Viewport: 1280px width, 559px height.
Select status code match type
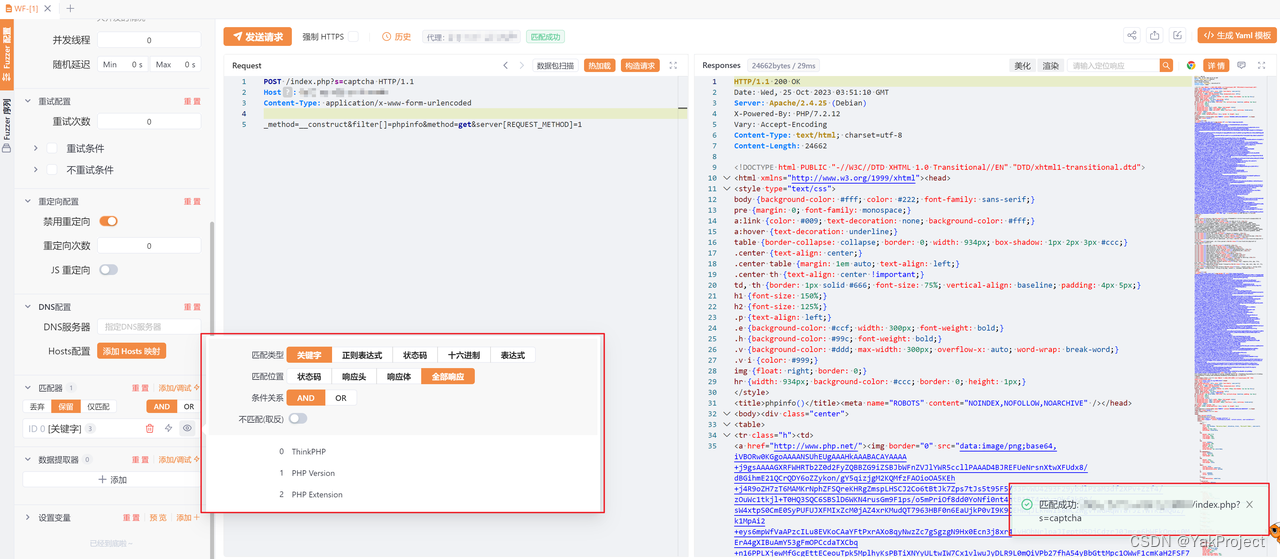tap(415, 355)
